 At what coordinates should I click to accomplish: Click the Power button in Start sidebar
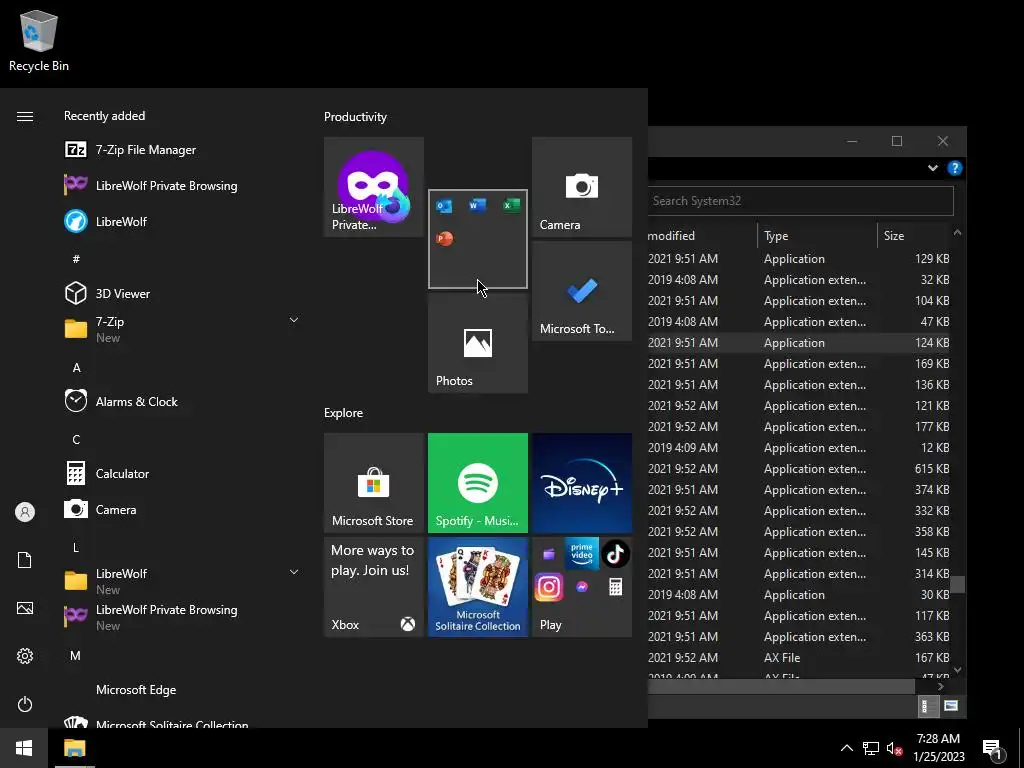click(25, 704)
